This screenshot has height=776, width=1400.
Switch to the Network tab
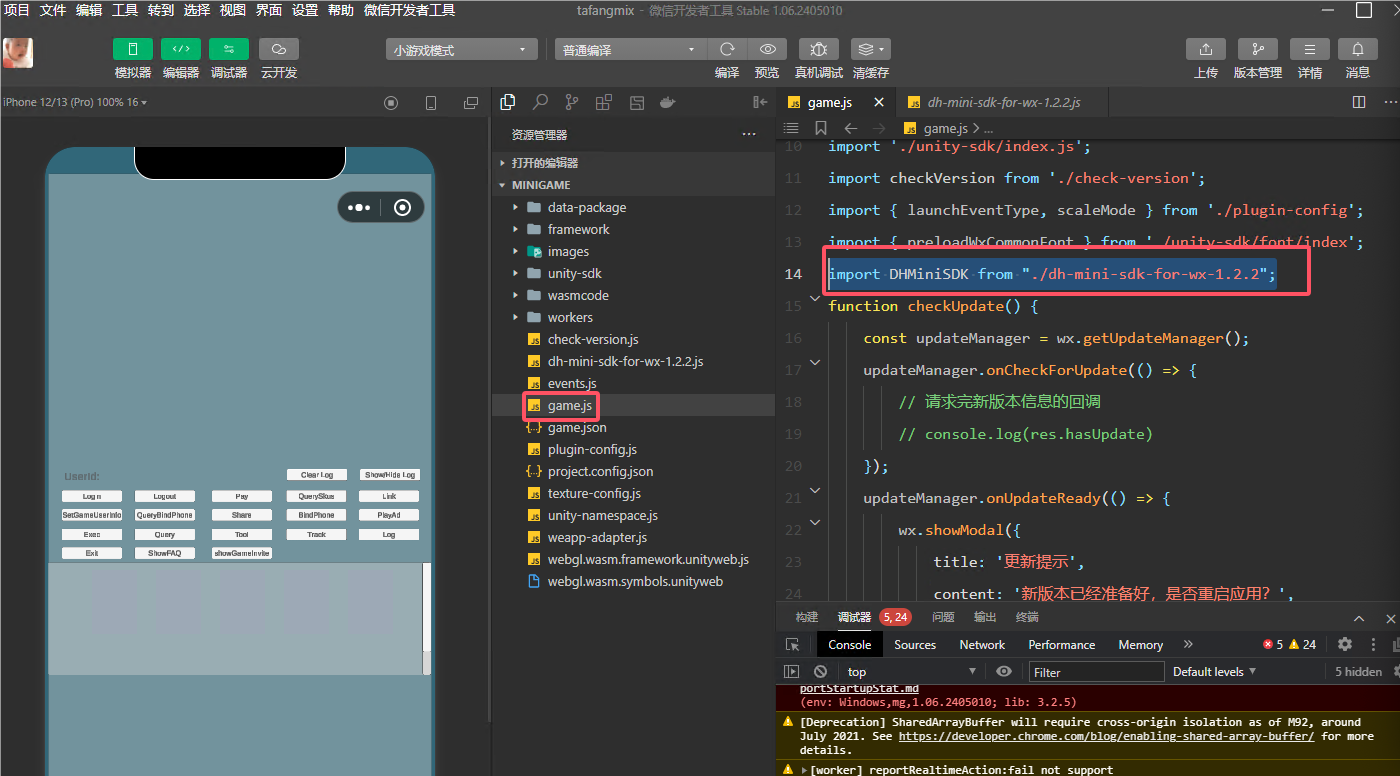coord(982,645)
